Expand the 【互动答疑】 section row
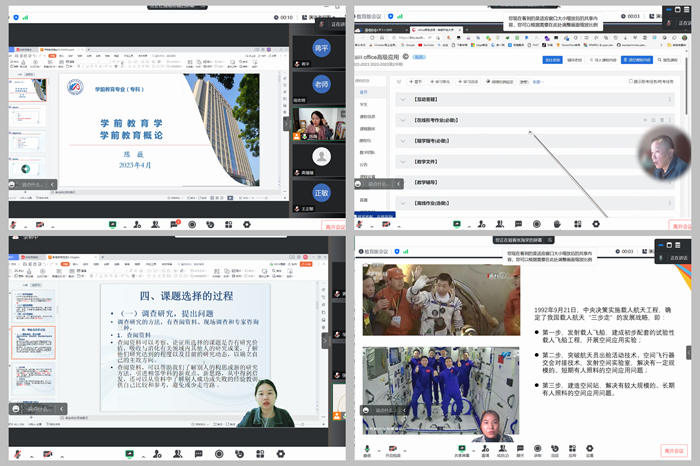 pyautogui.click(x=535, y=100)
